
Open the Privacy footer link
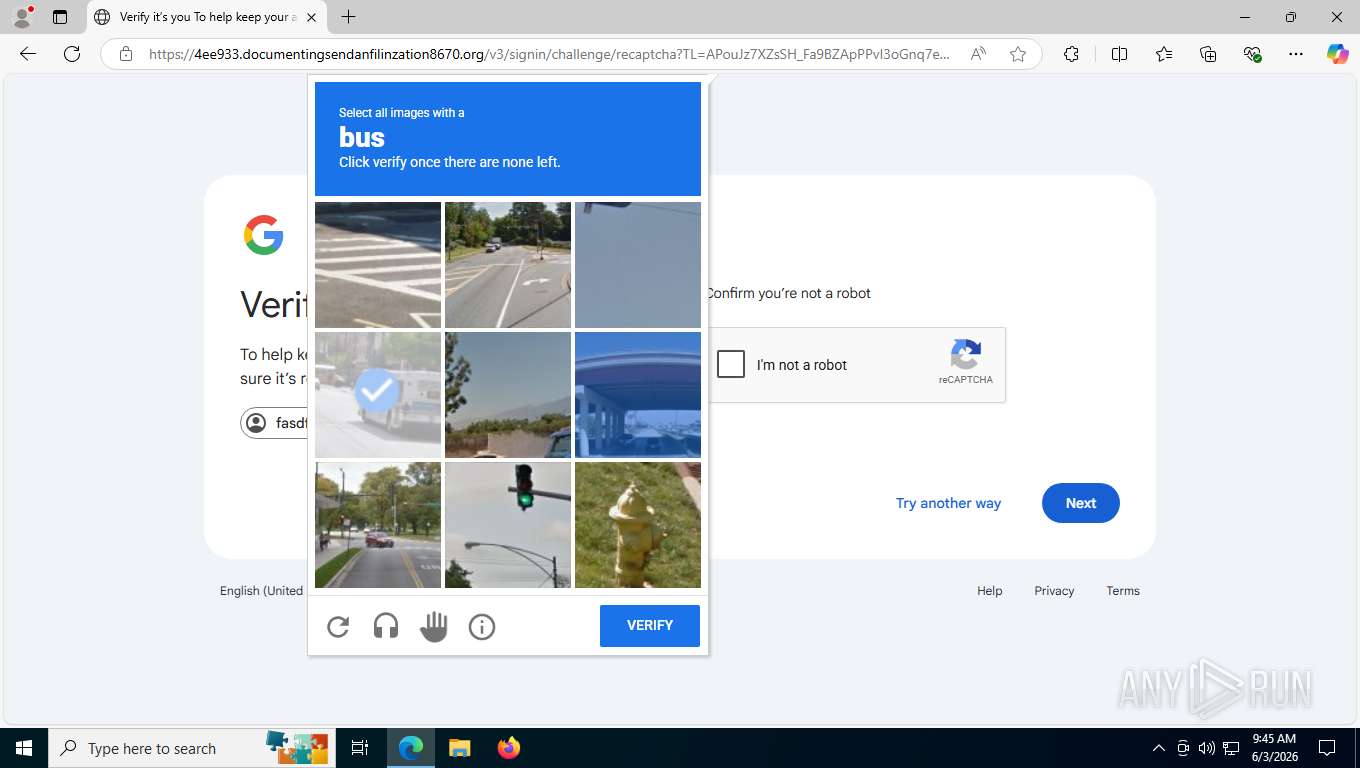pyautogui.click(x=1054, y=591)
